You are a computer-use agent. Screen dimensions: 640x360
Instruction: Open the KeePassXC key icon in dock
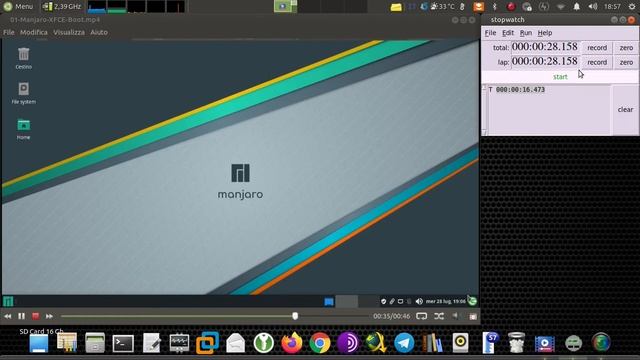point(263,343)
